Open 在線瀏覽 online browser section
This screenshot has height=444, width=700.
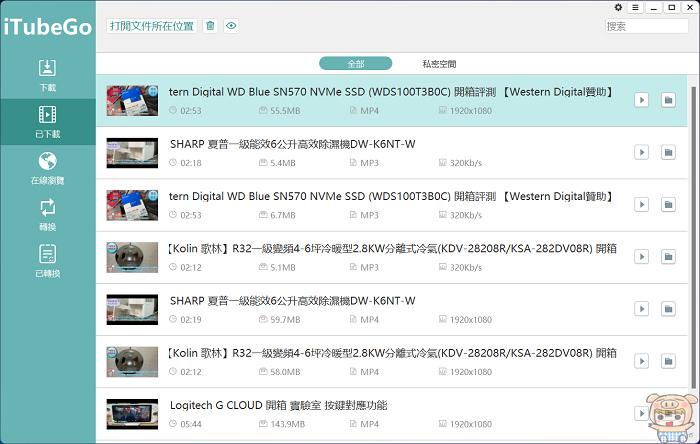click(47, 168)
